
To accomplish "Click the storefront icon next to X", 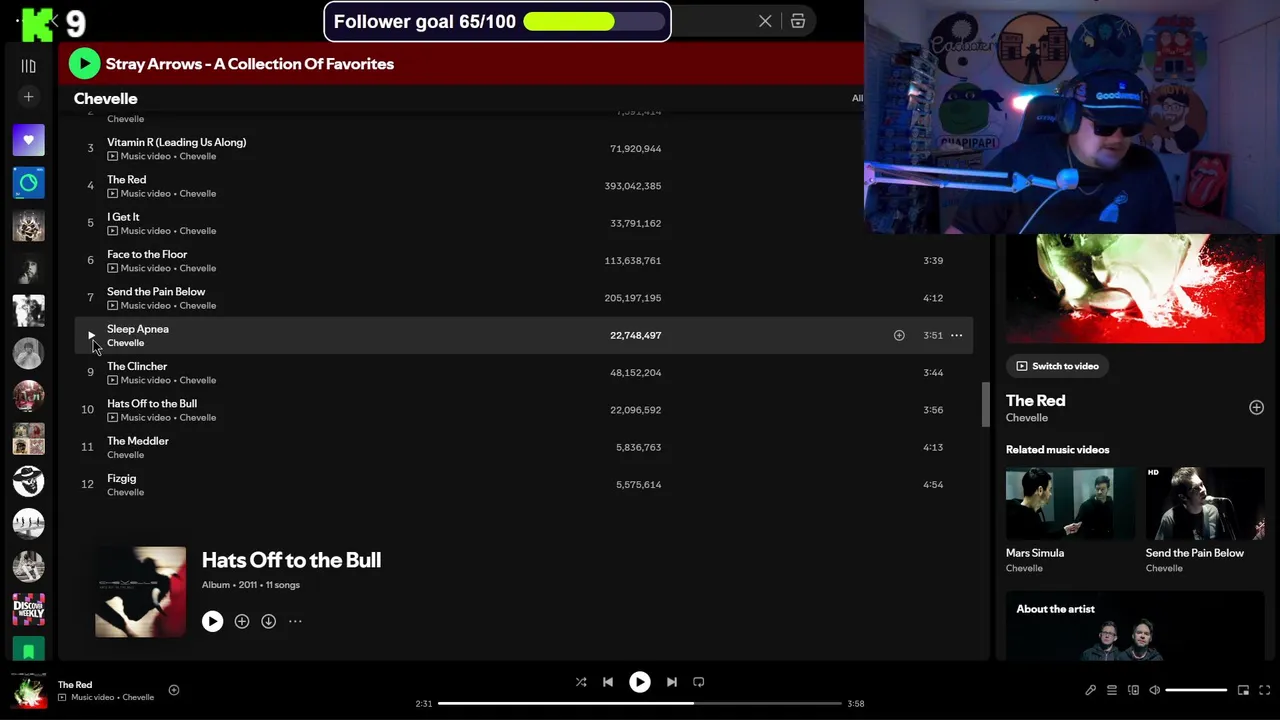I will point(798,21).
